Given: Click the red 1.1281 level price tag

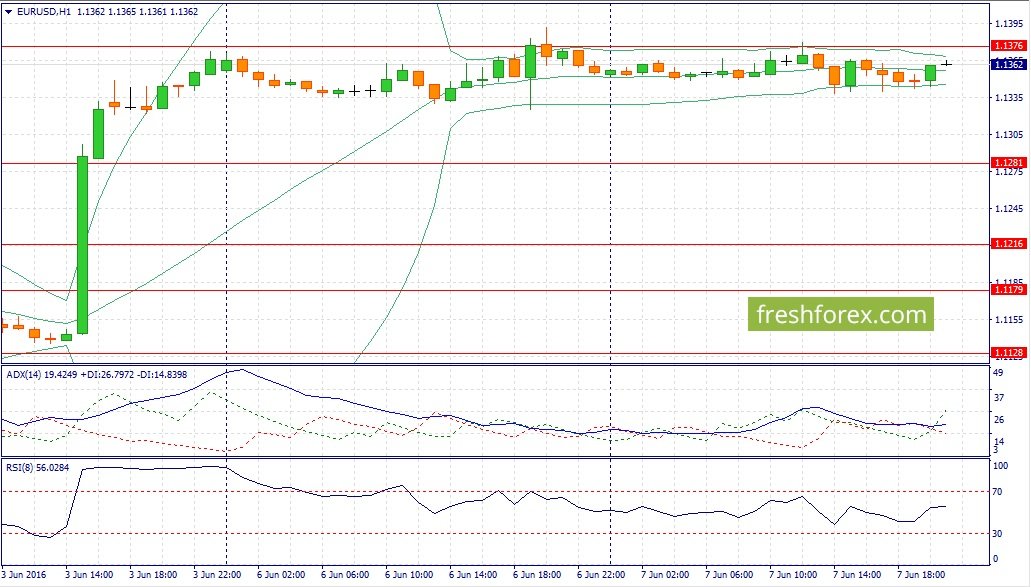Looking at the screenshot, I should 1008,163.
